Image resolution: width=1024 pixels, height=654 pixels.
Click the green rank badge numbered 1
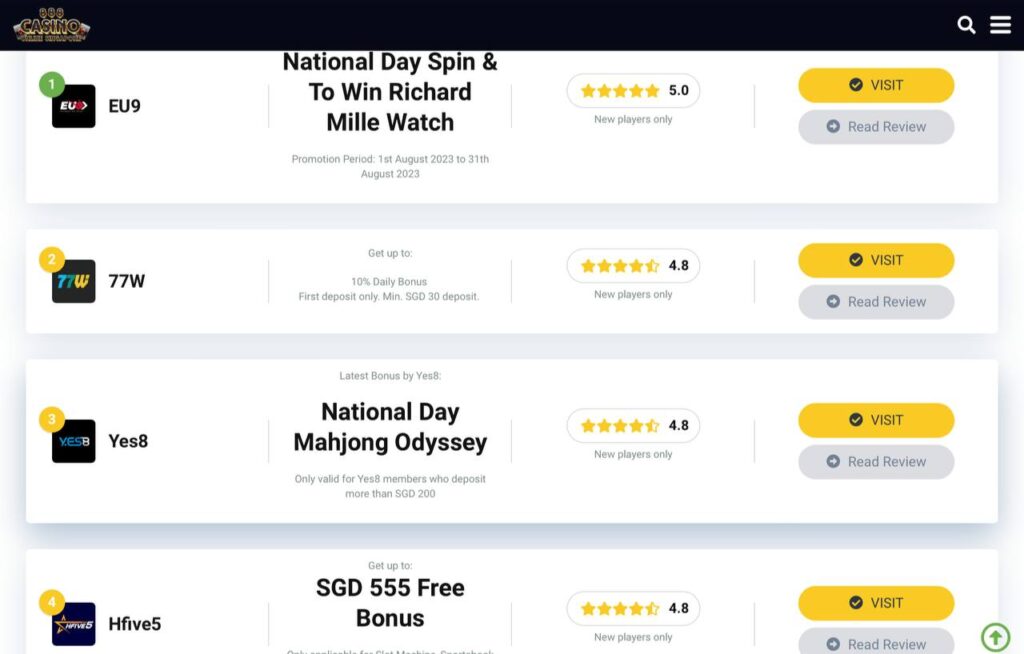point(52,84)
